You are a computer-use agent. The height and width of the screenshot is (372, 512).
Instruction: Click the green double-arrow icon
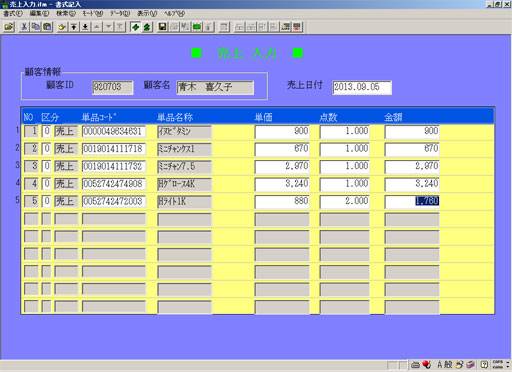(147, 27)
